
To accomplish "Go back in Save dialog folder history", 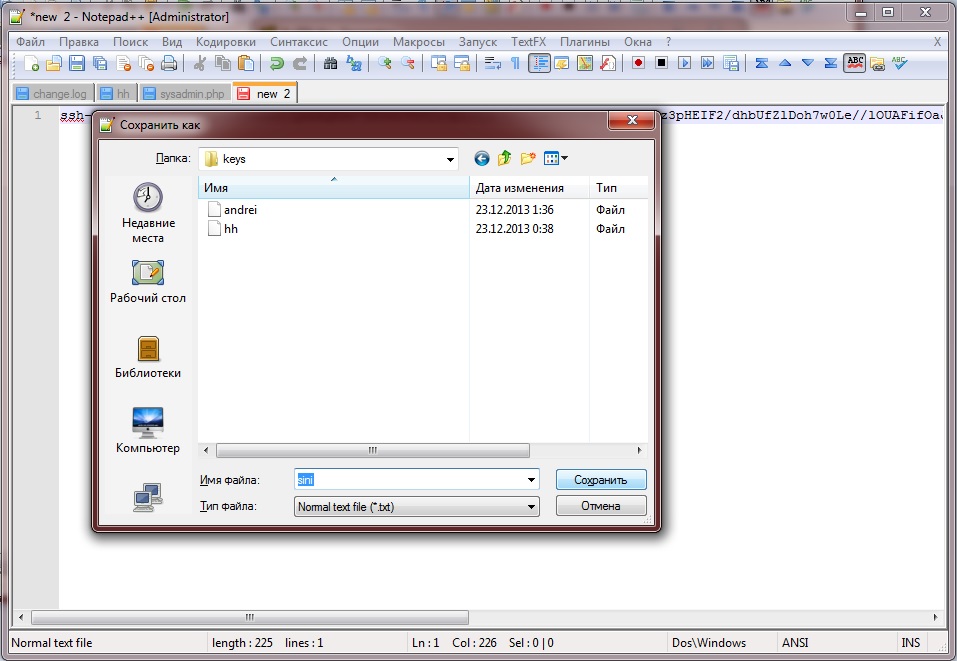I will [x=482, y=159].
